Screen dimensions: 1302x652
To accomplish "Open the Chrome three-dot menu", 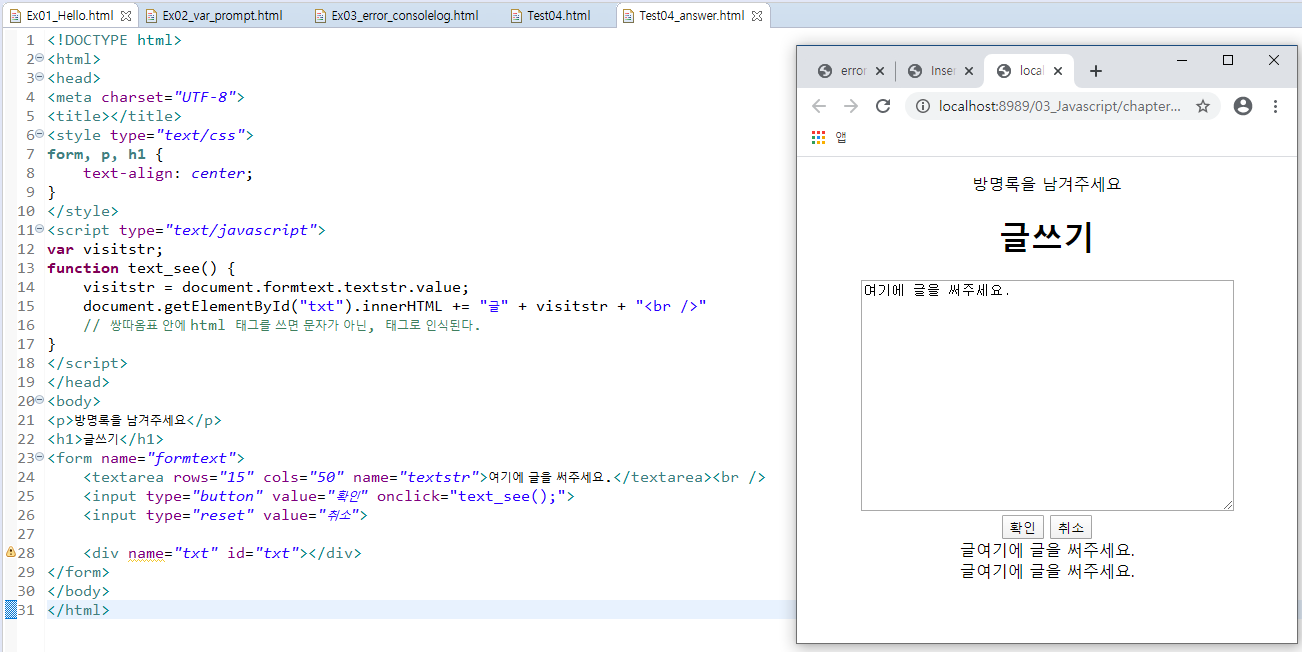I will (x=1275, y=106).
